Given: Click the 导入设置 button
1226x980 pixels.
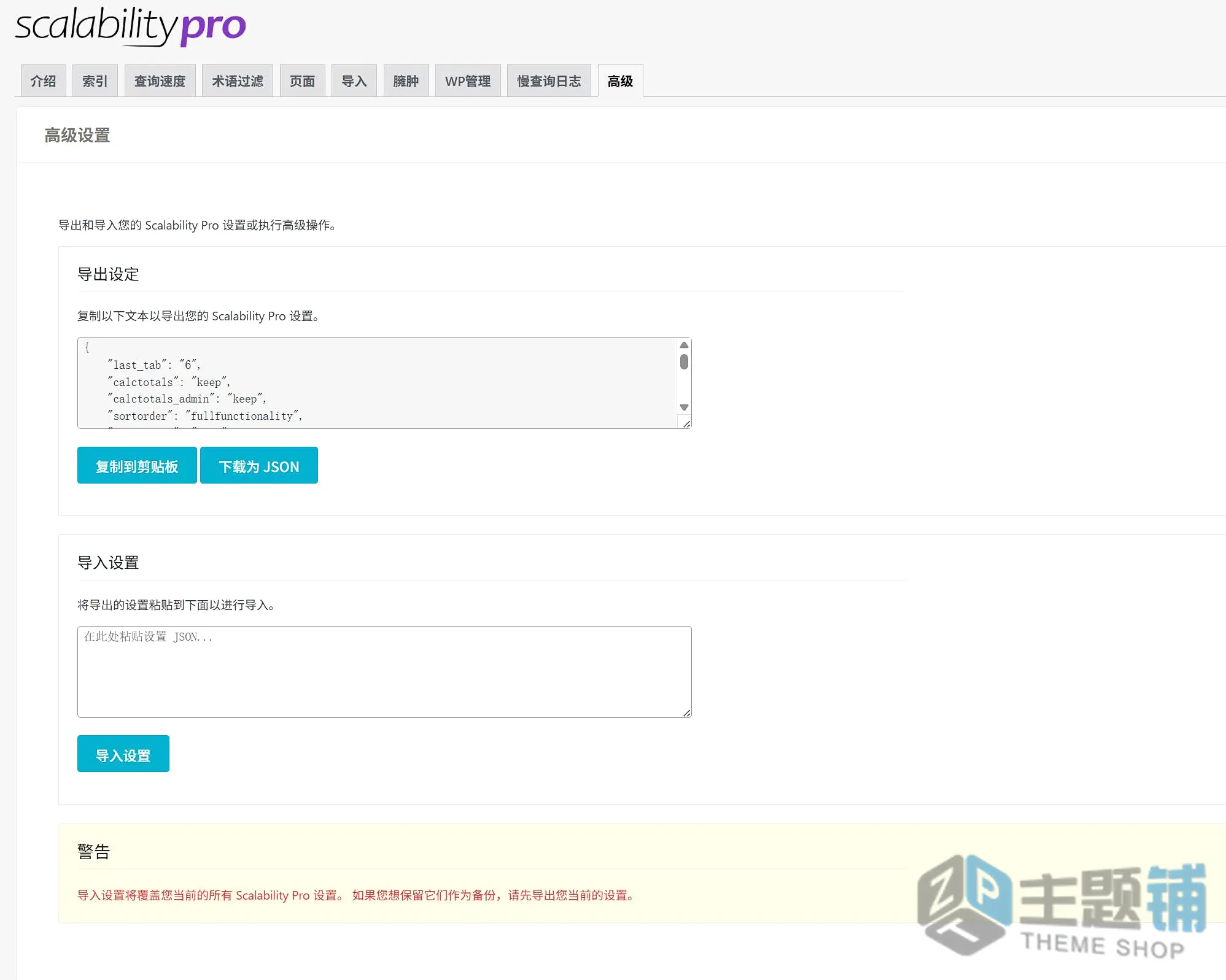Looking at the screenshot, I should pos(123,754).
